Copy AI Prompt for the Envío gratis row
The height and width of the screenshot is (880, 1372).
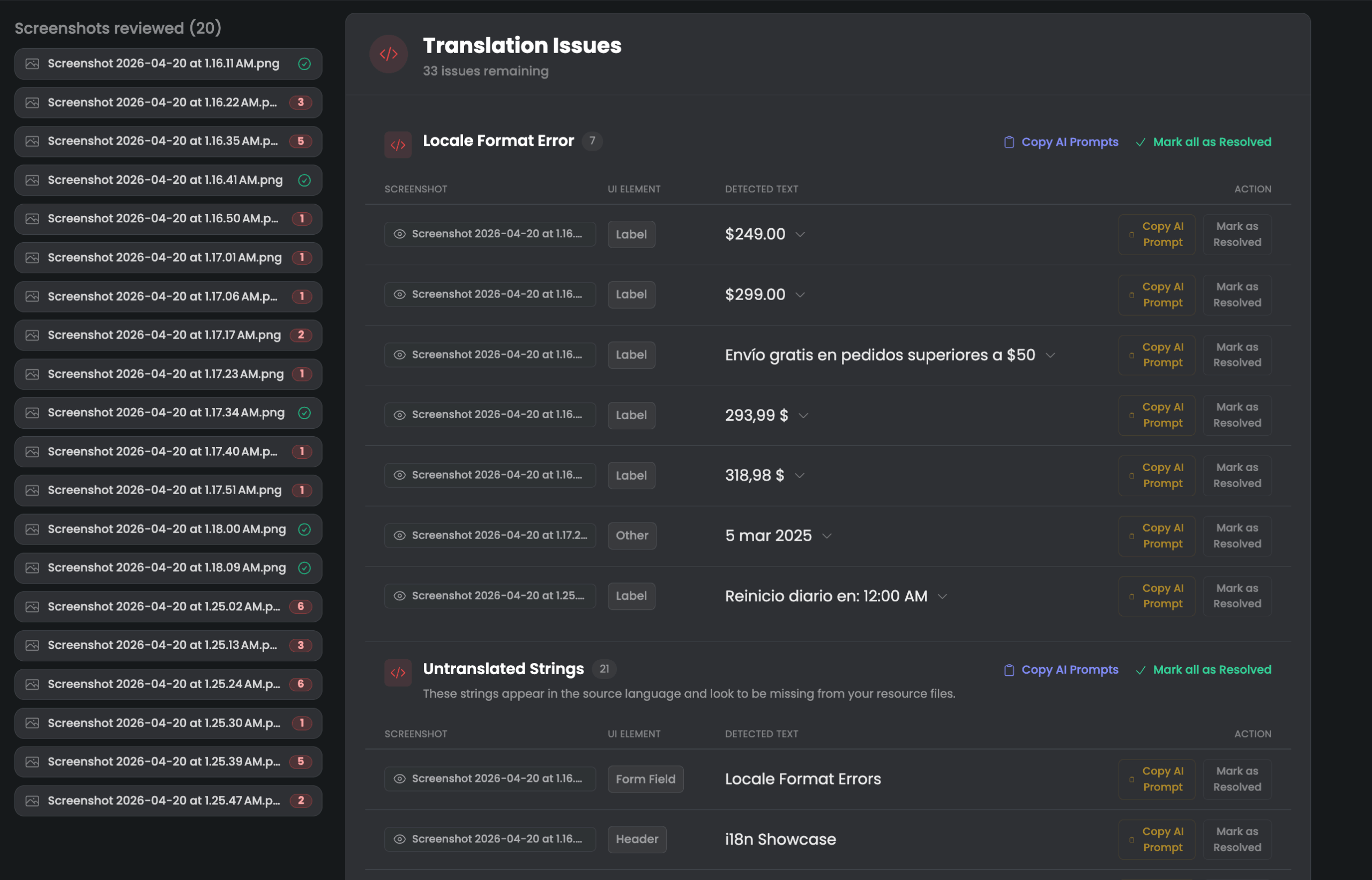coord(1157,355)
